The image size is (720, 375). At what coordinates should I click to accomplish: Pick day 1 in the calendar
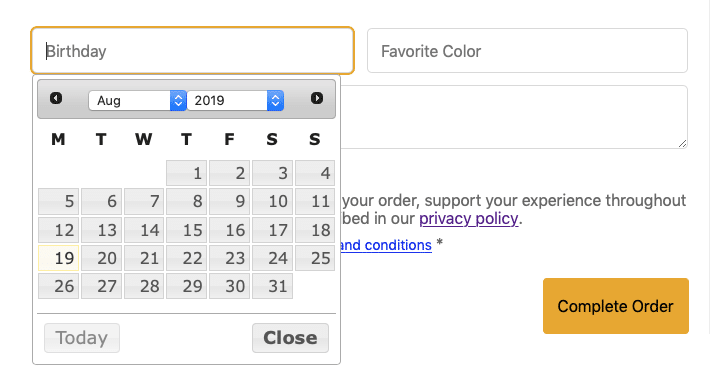click(186, 173)
